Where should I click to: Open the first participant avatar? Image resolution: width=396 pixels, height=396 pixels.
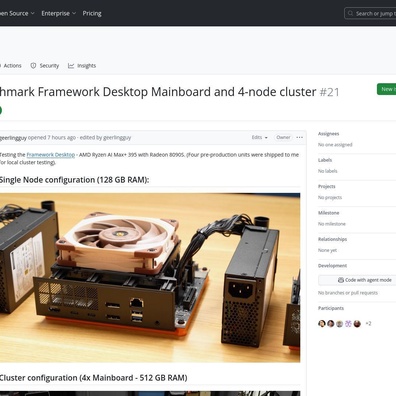click(322, 324)
